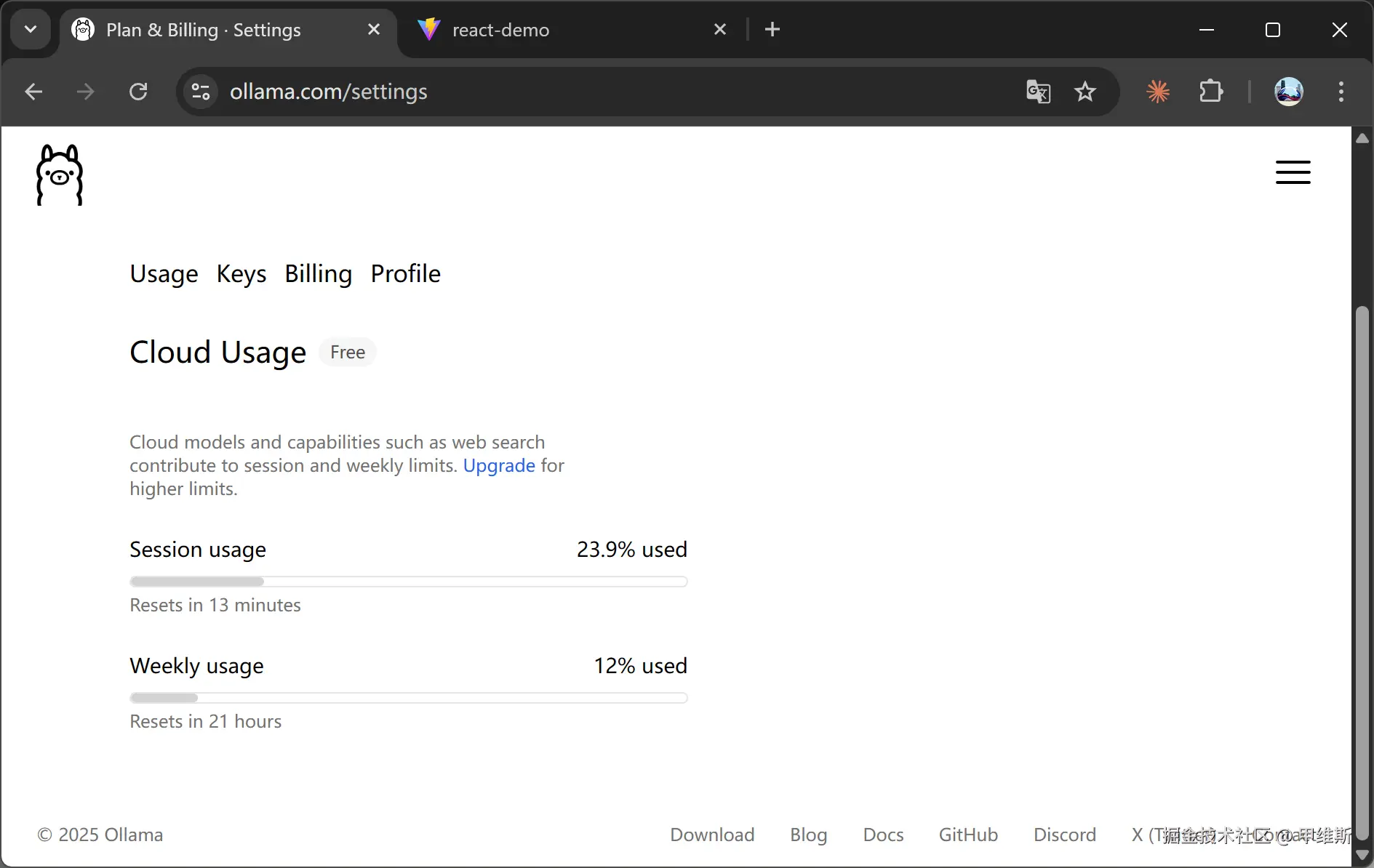Open the browser Extensions puzzle icon
This screenshot has width=1374, height=868.
[1210, 92]
